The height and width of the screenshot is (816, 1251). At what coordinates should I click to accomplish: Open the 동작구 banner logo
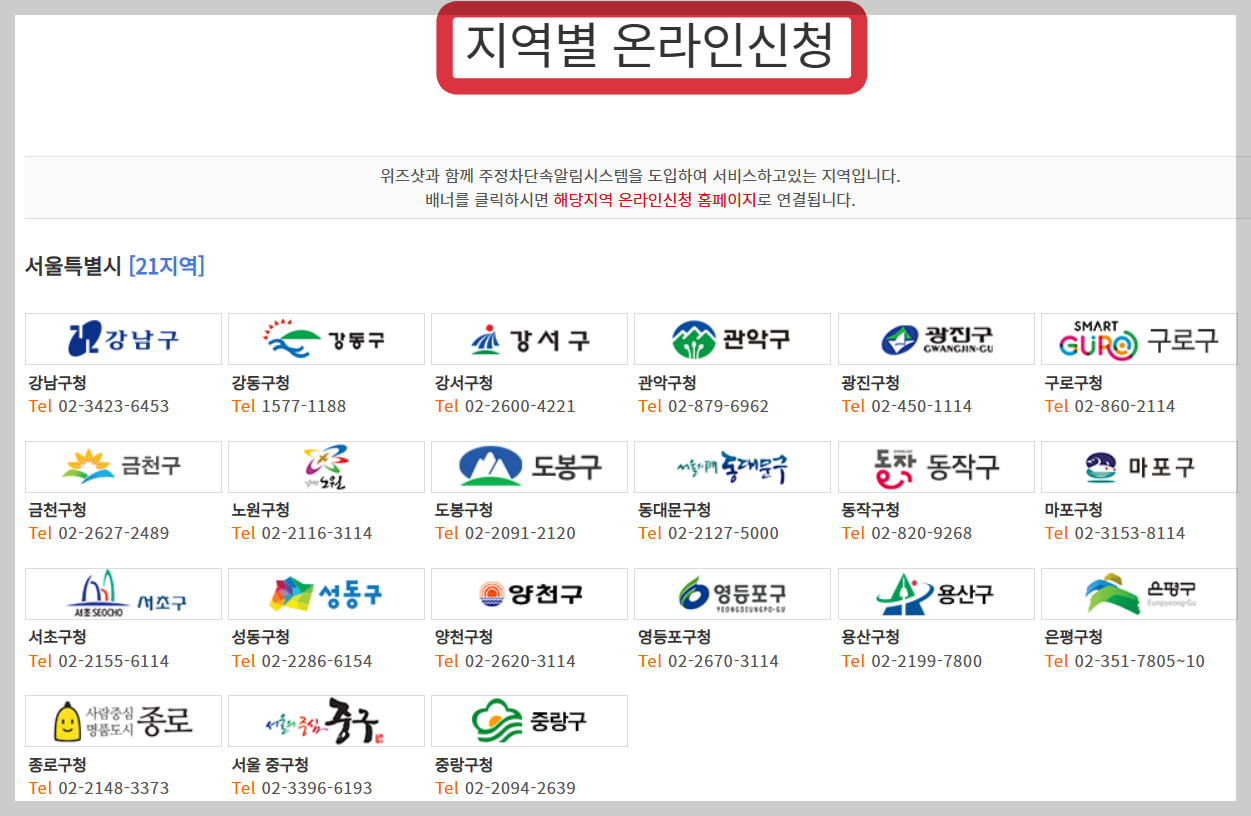click(x=936, y=467)
